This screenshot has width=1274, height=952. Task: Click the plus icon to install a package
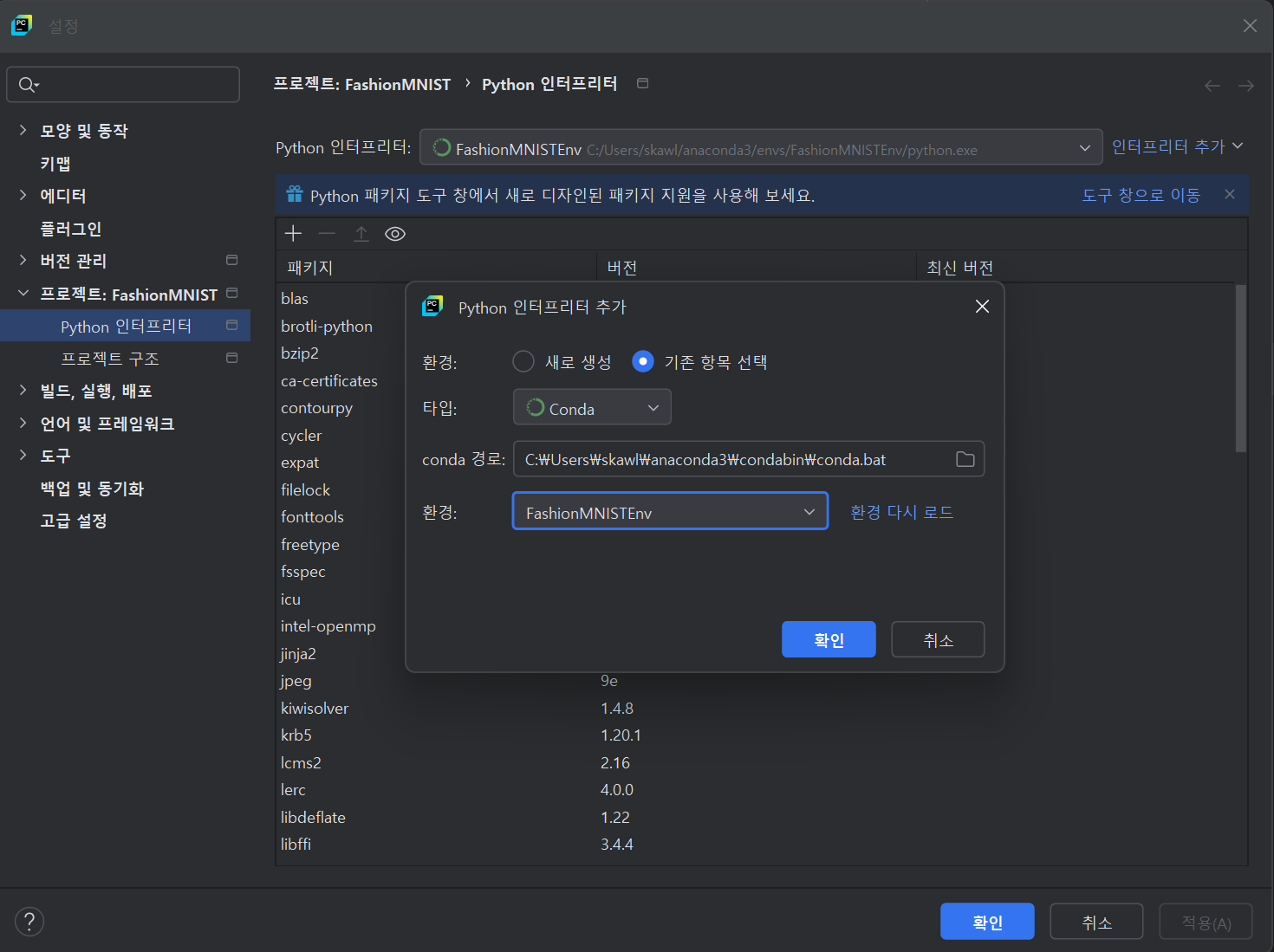[293, 234]
